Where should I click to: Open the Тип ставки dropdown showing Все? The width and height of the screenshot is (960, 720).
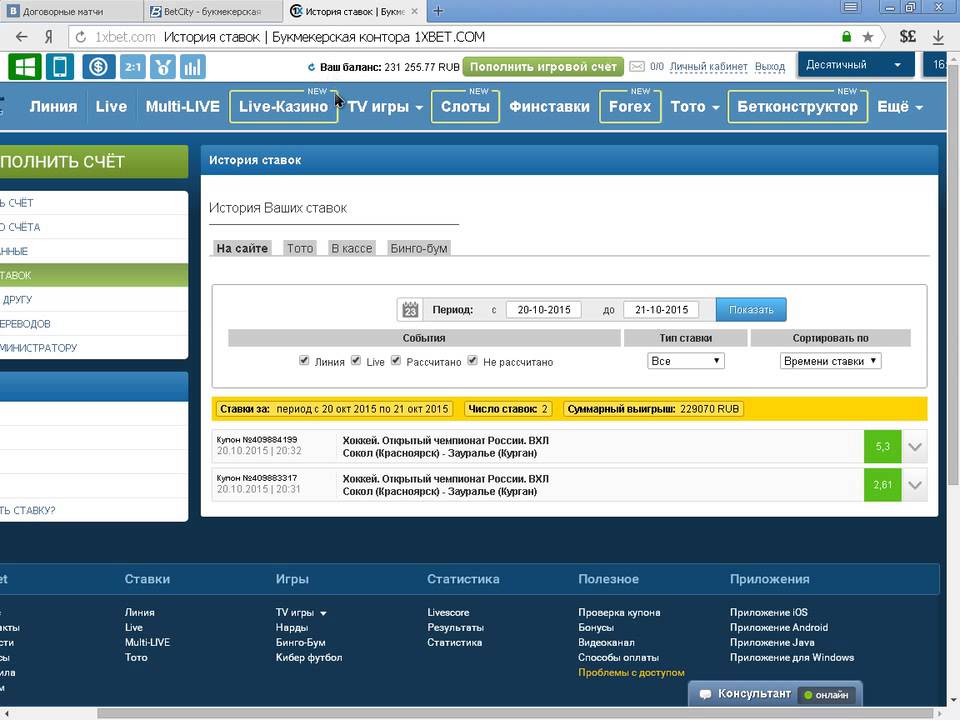coord(686,361)
